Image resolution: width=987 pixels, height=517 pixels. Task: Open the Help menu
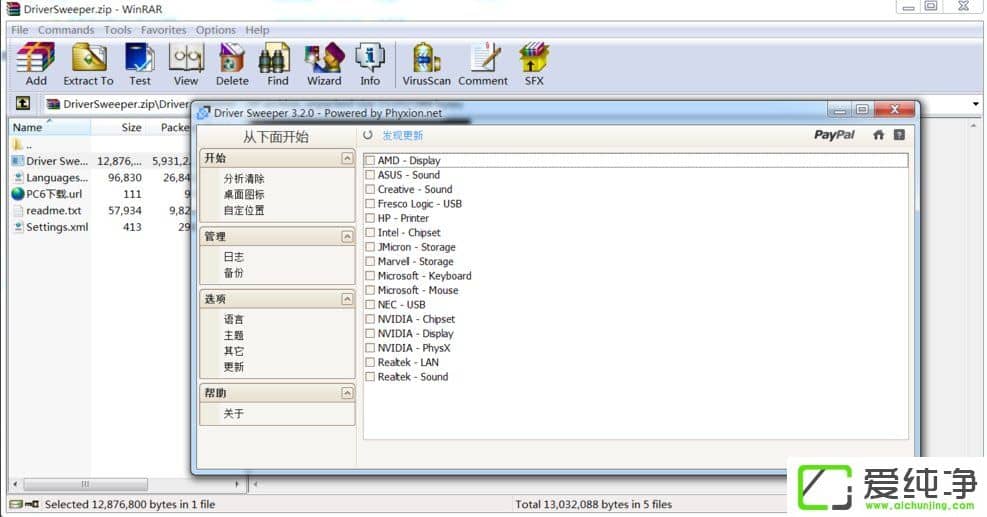[257, 30]
